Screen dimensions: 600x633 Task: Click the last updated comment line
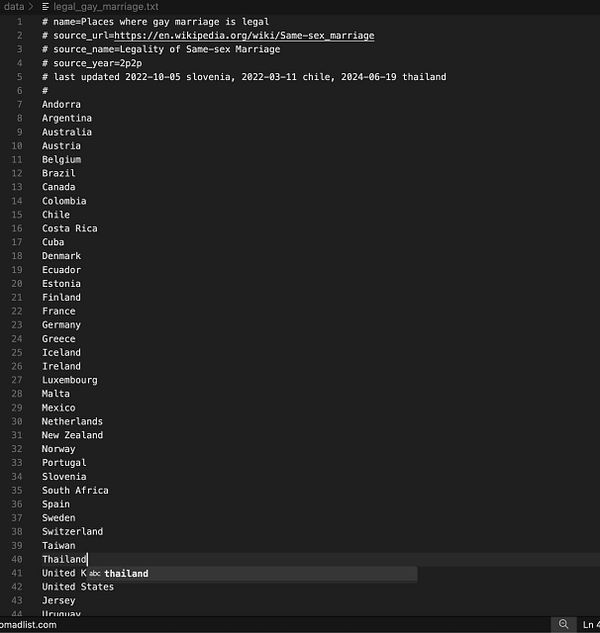coord(244,77)
